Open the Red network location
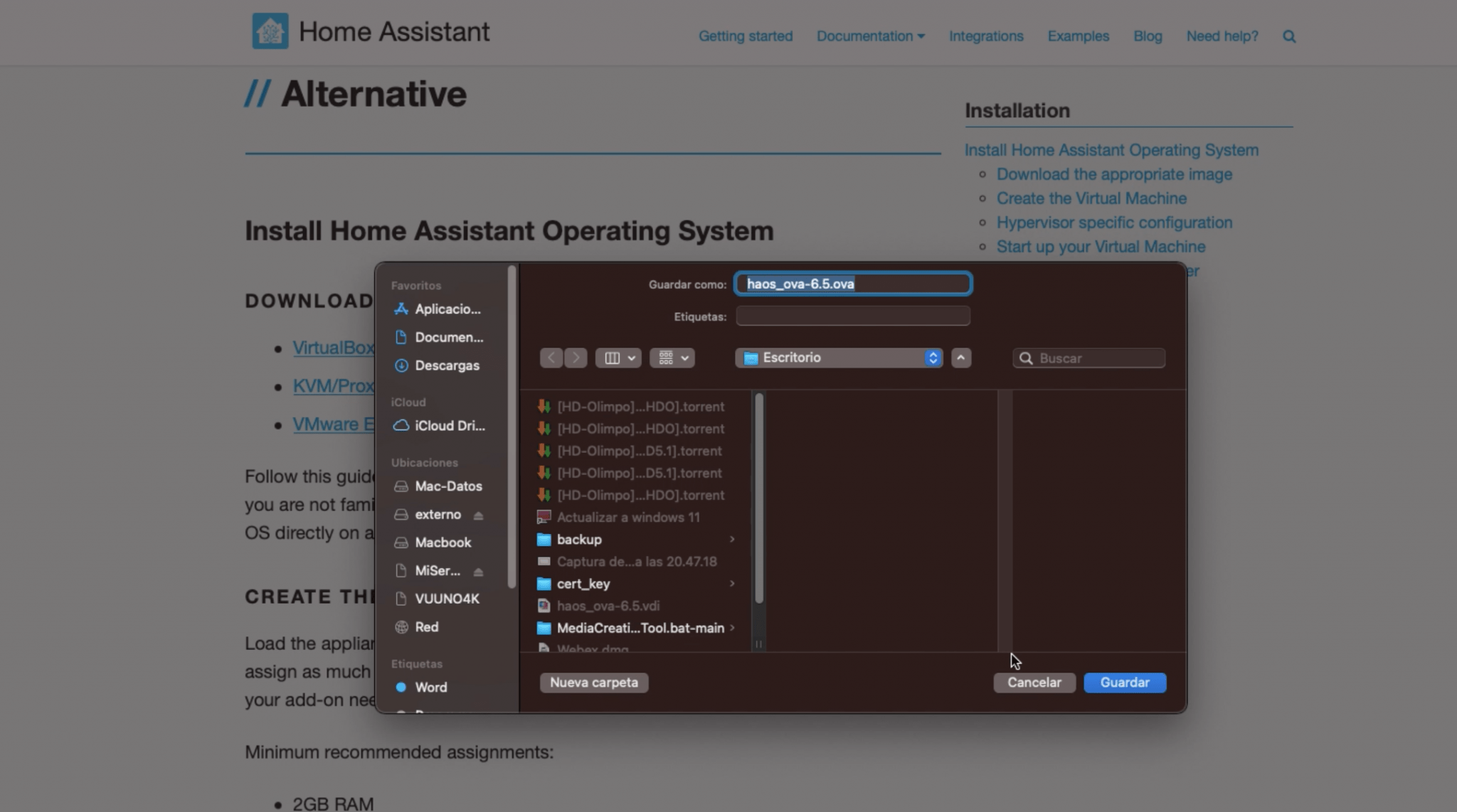 coord(427,626)
